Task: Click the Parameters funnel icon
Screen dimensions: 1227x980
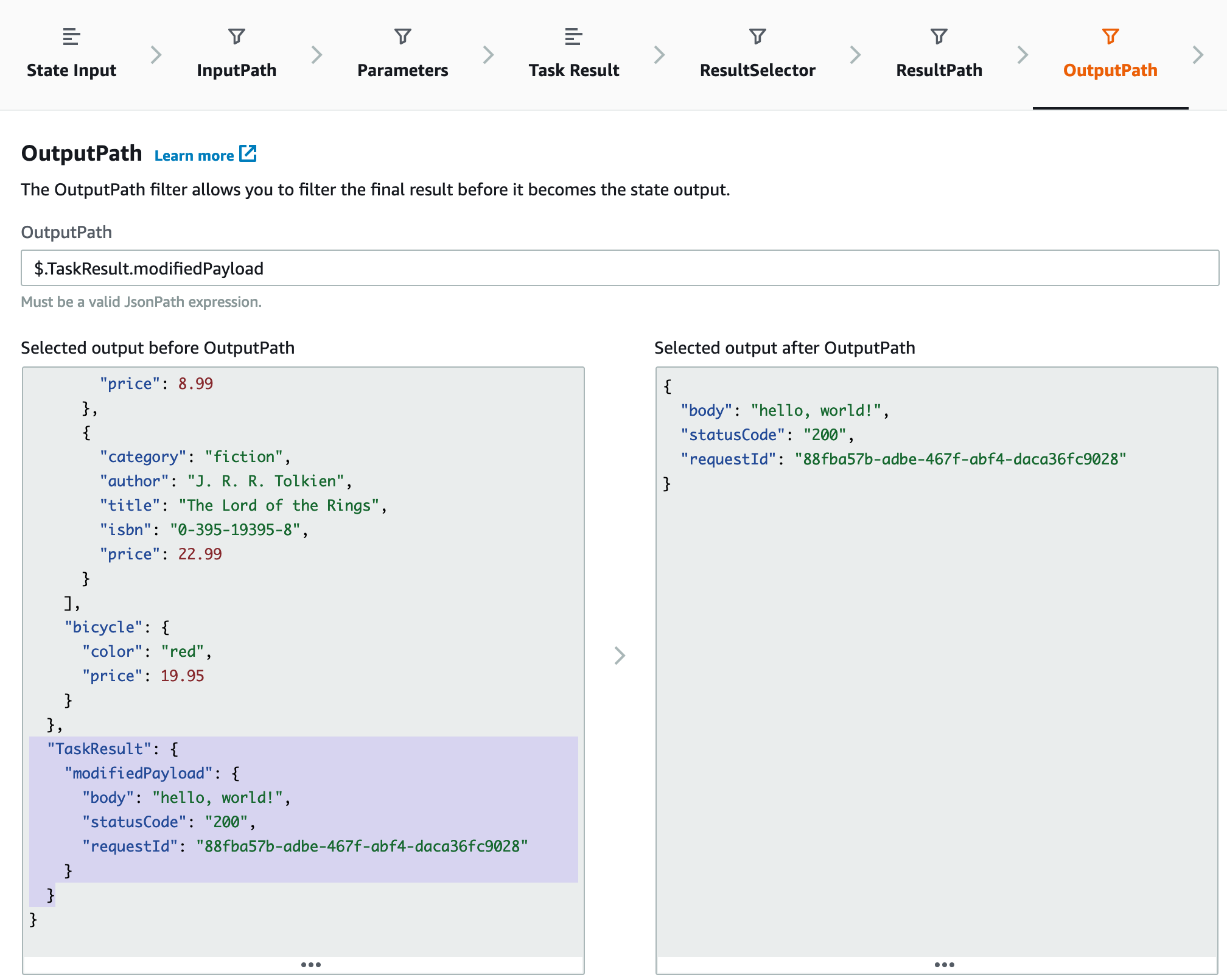Action: click(402, 37)
